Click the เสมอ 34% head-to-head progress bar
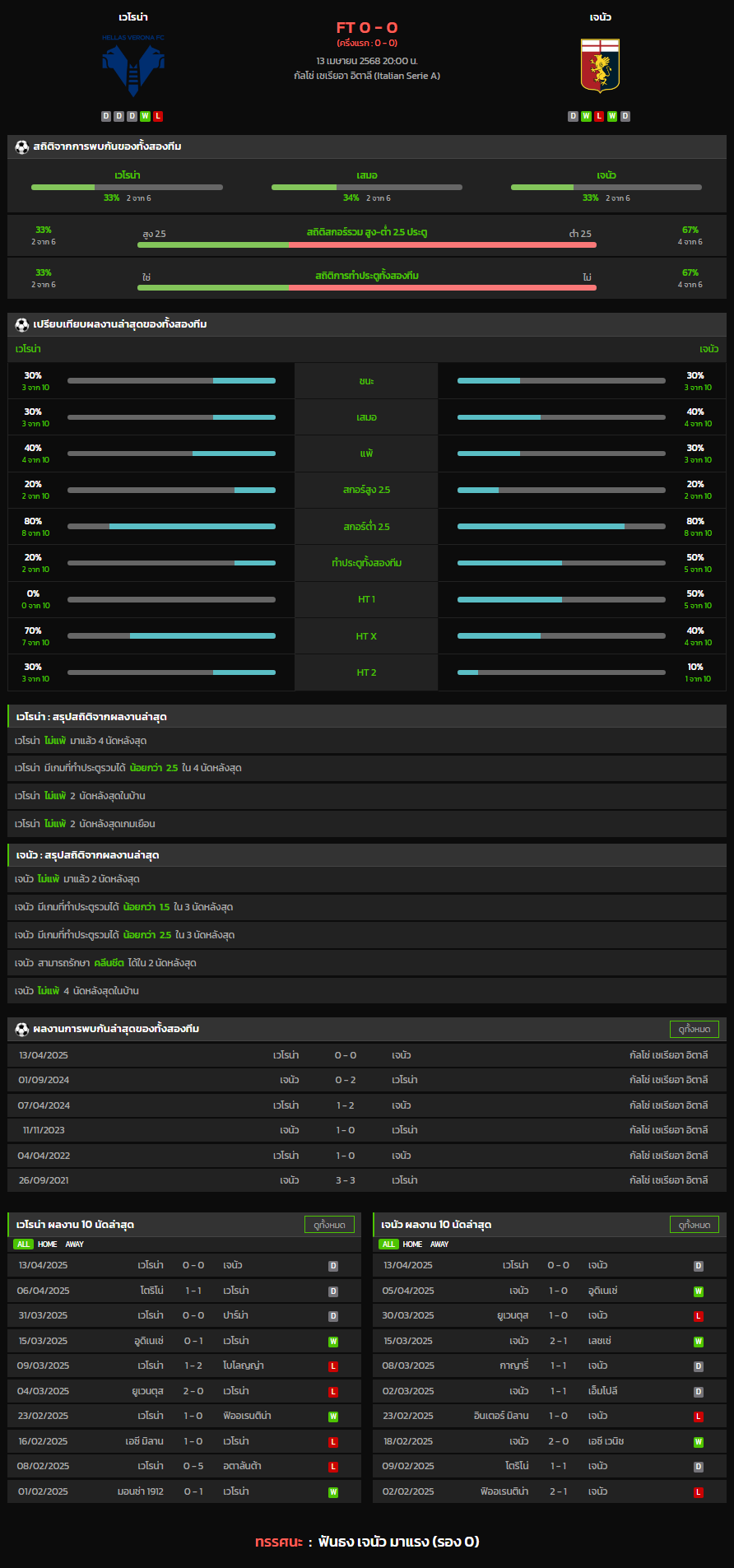 367,188
